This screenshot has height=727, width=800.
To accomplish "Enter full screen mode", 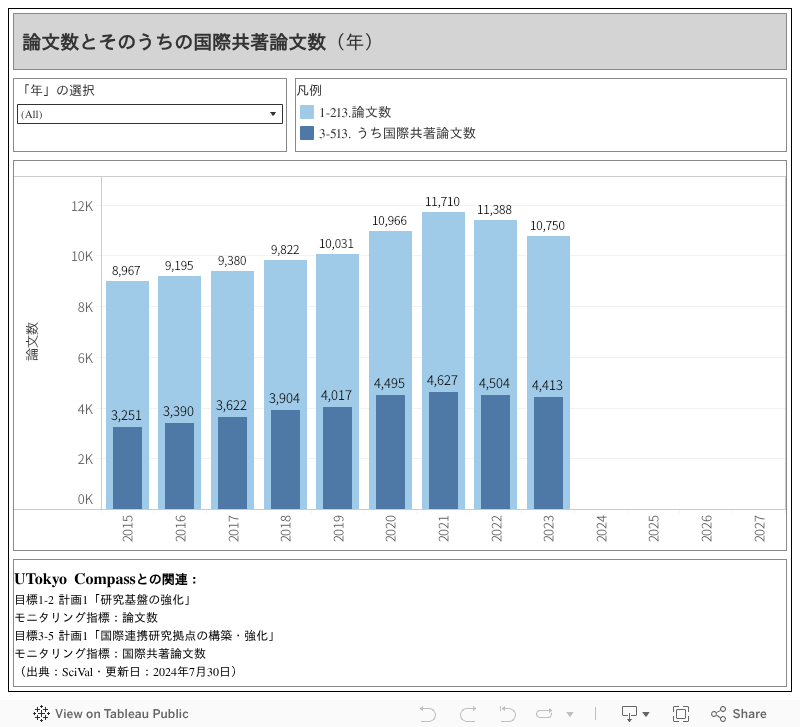I will click(x=681, y=714).
